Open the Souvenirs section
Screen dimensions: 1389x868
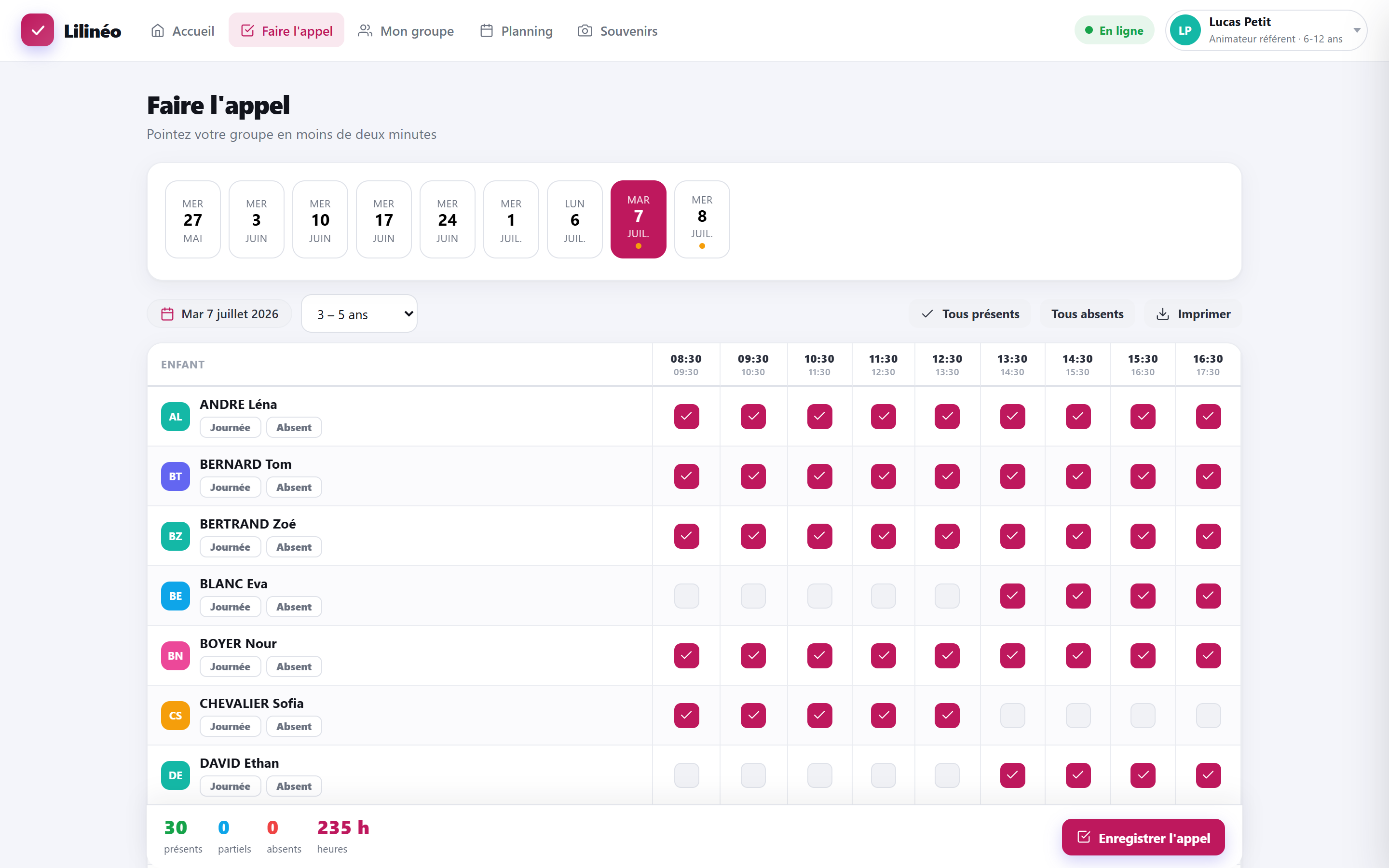click(x=618, y=30)
